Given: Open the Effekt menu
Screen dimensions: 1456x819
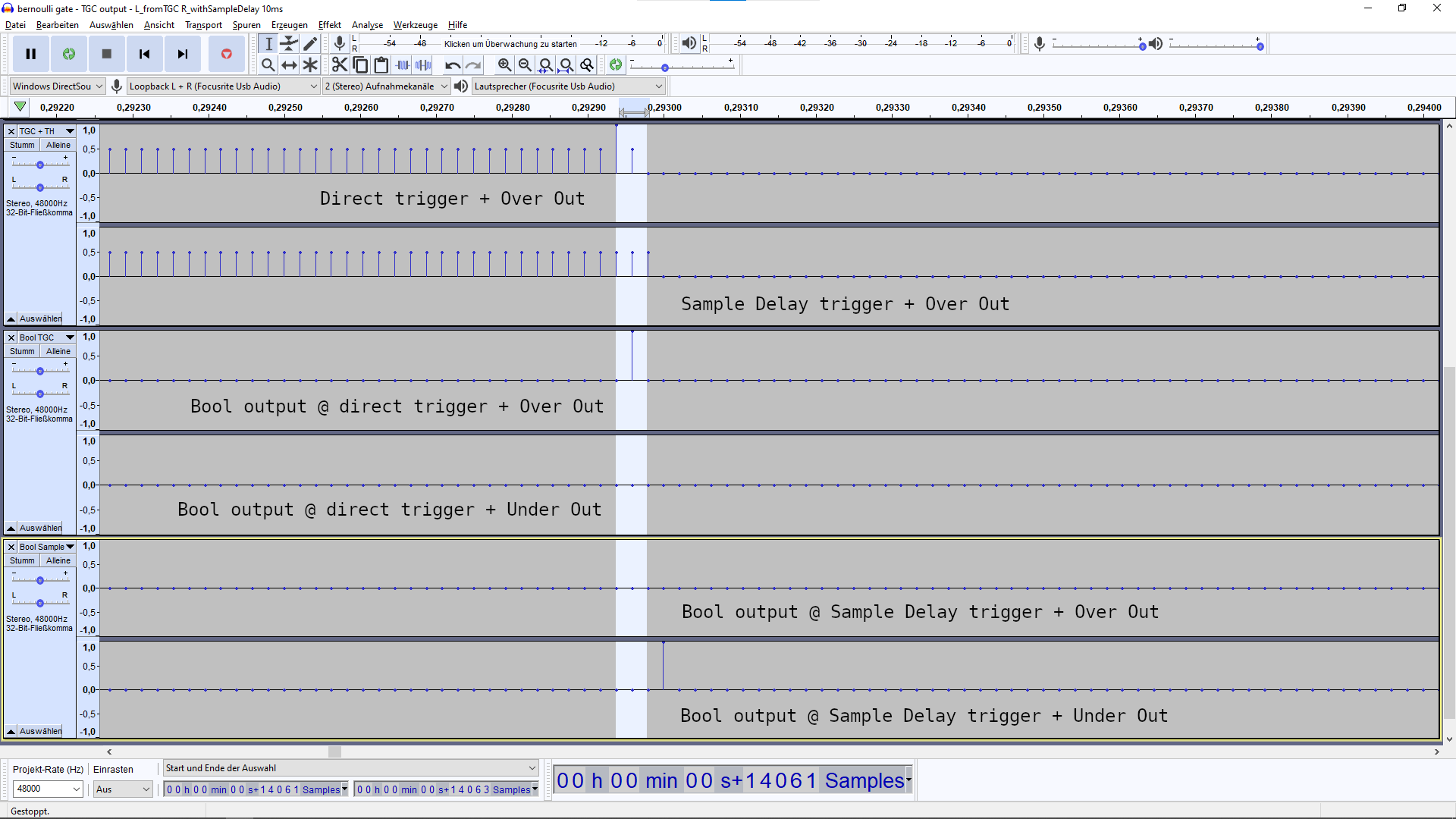Looking at the screenshot, I should point(330,25).
